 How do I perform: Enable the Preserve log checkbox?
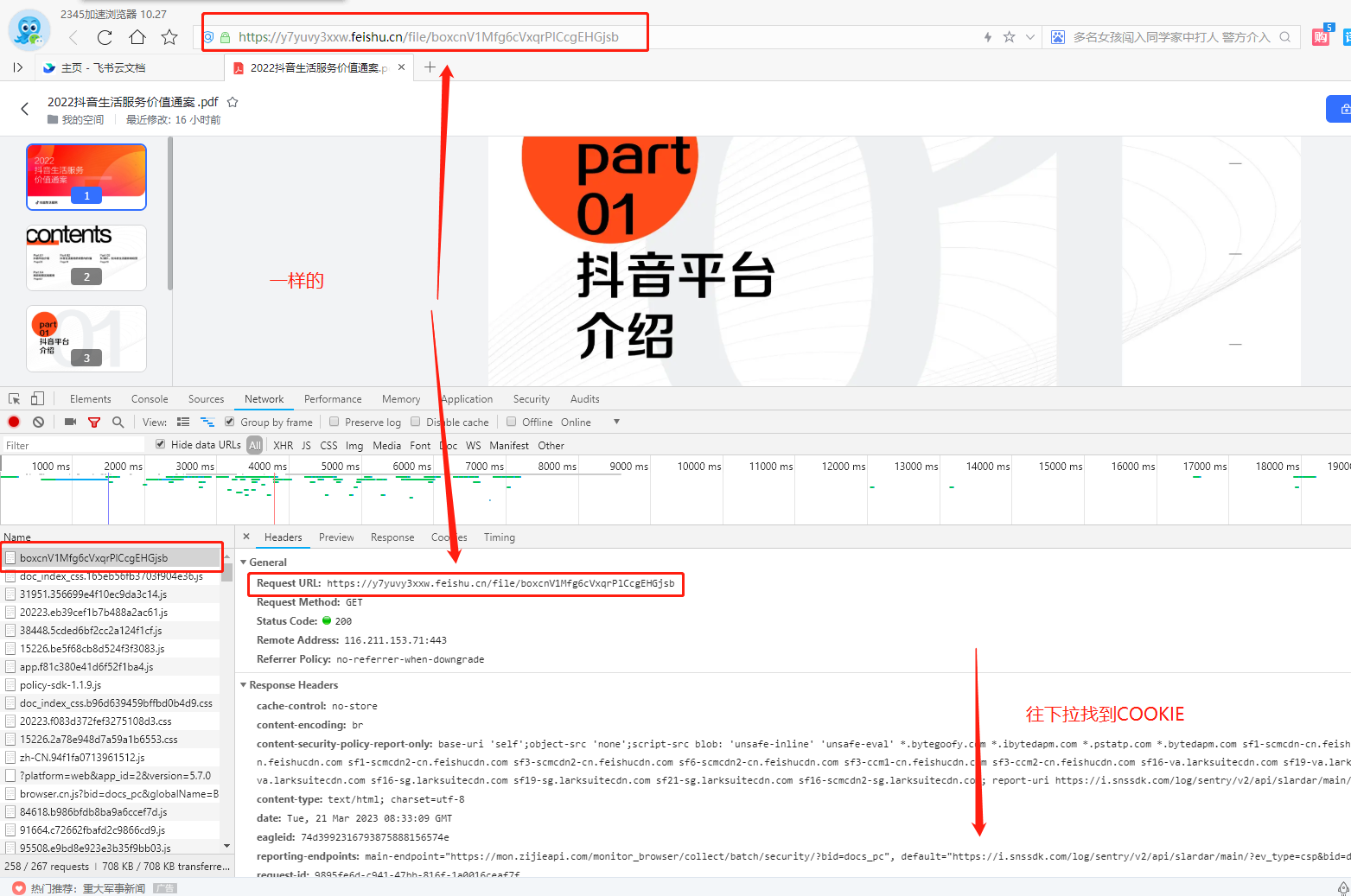click(x=335, y=422)
